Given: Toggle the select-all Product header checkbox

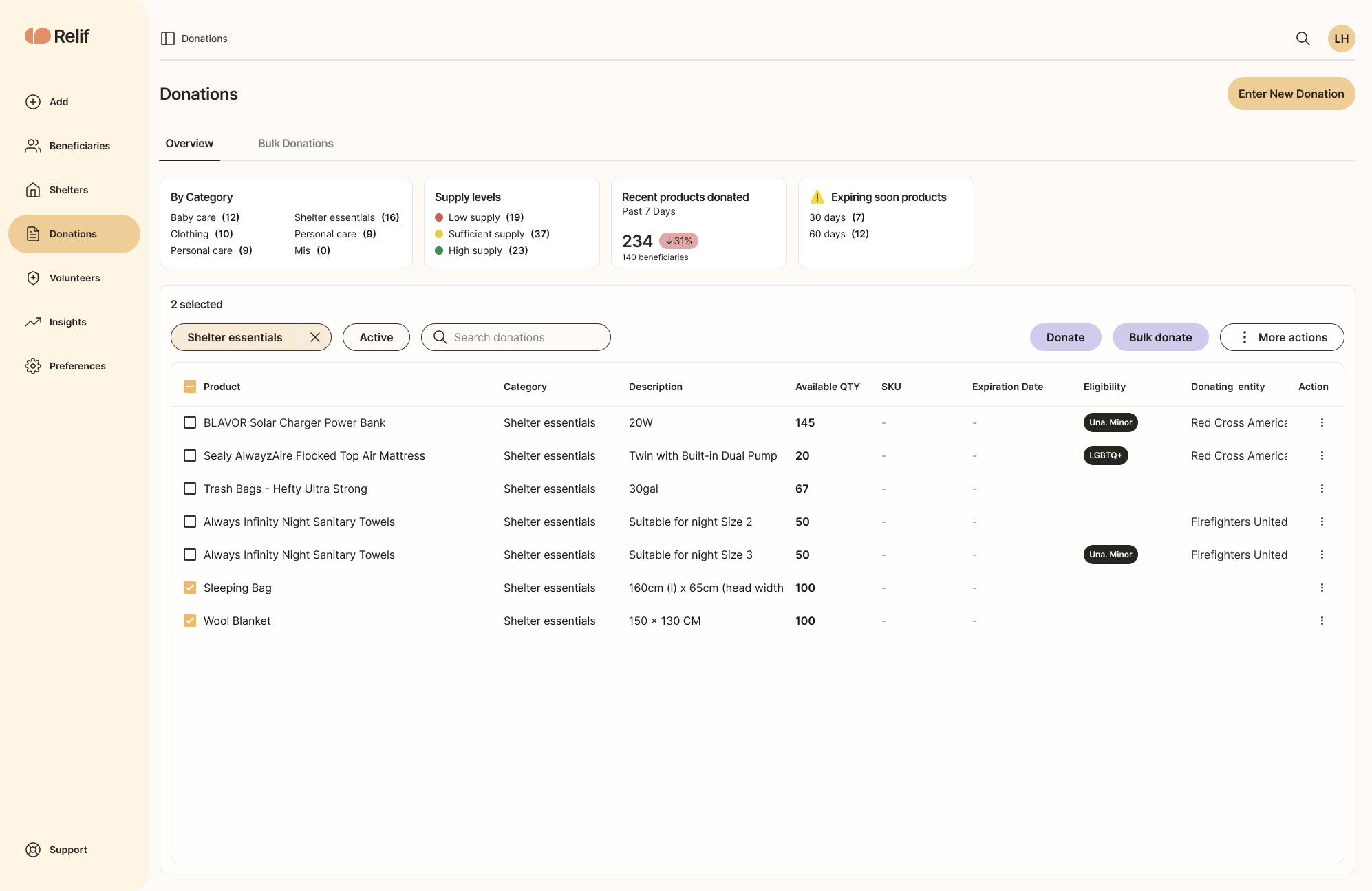Looking at the screenshot, I should point(190,387).
